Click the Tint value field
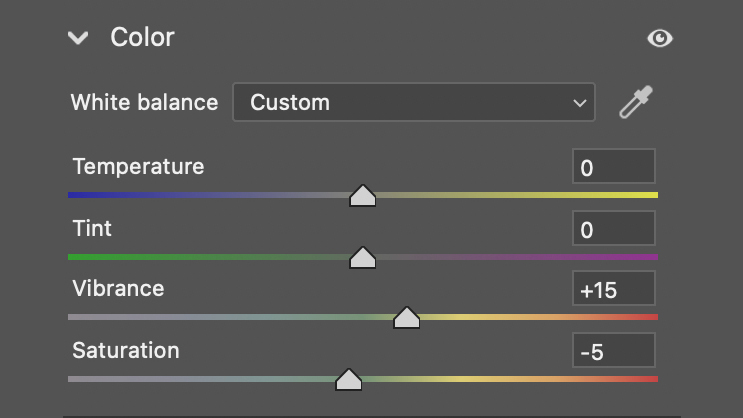 tap(614, 228)
